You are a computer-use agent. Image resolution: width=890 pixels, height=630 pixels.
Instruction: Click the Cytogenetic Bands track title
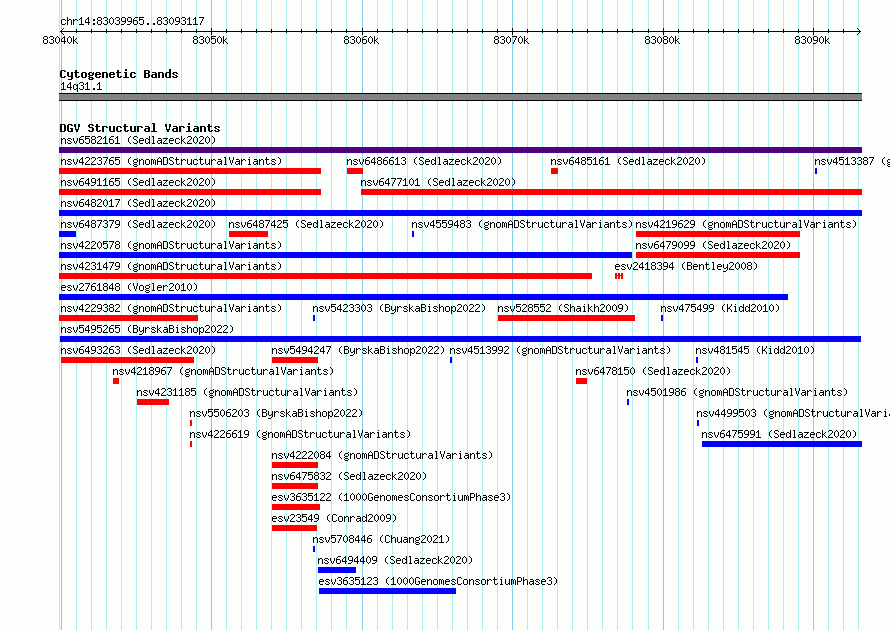point(119,74)
